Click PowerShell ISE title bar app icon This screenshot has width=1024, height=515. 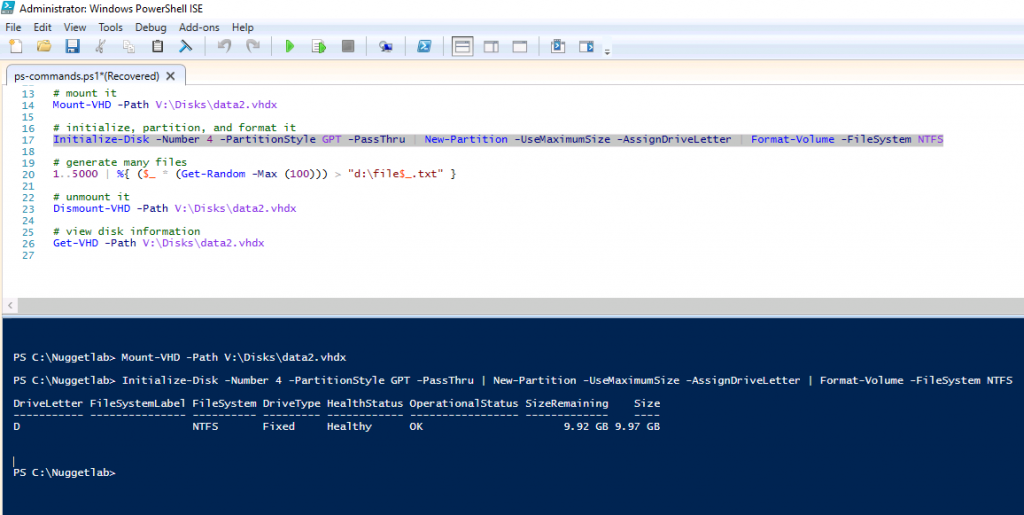pos(10,10)
